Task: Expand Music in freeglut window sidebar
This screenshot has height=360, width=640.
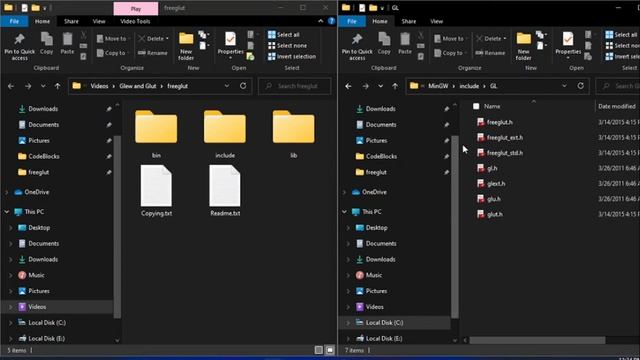Action: tap(11, 275)
